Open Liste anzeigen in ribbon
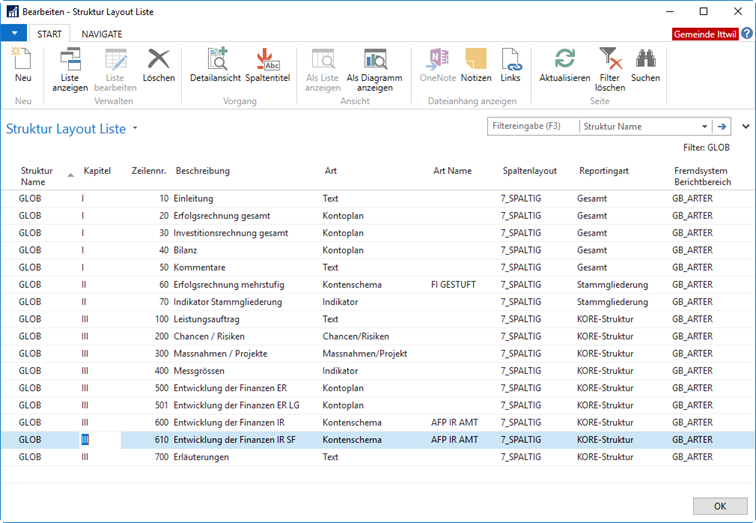Viewport: 756px width, 523px height. coord(70,70)
